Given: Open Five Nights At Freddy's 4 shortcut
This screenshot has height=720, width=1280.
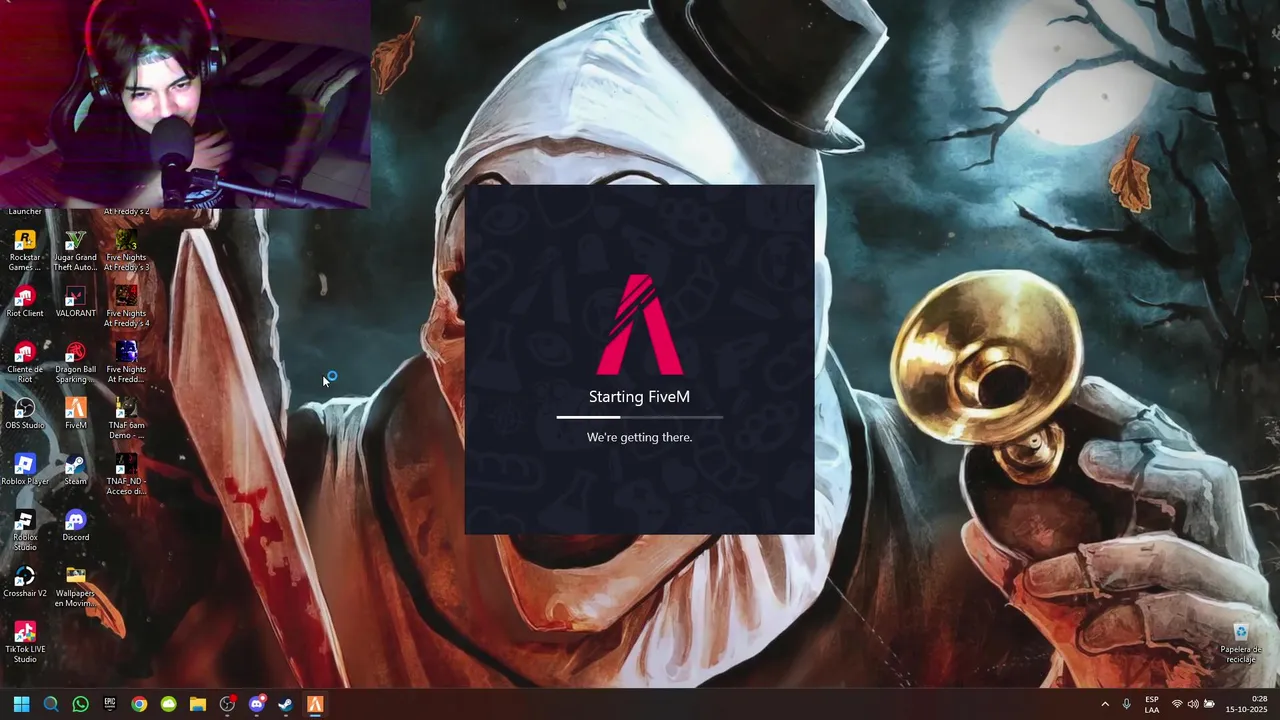Looking at the screenshot, I should coord(126,307).
